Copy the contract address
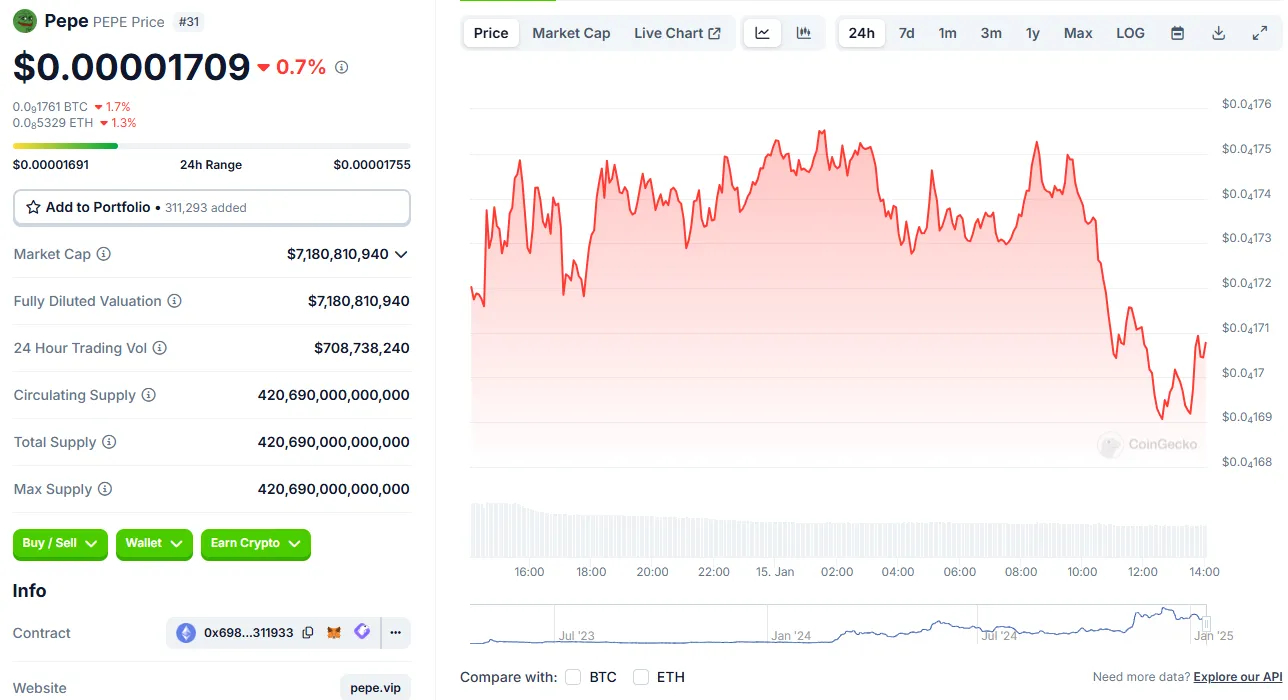This screenshot has width=1288, height=700. pos(308,633)
